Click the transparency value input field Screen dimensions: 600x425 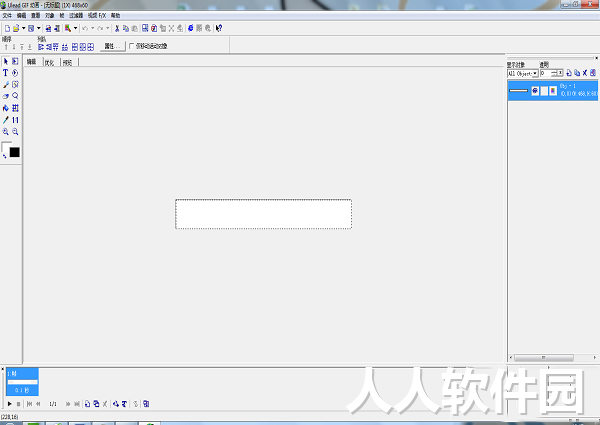[x=546, y=73]
